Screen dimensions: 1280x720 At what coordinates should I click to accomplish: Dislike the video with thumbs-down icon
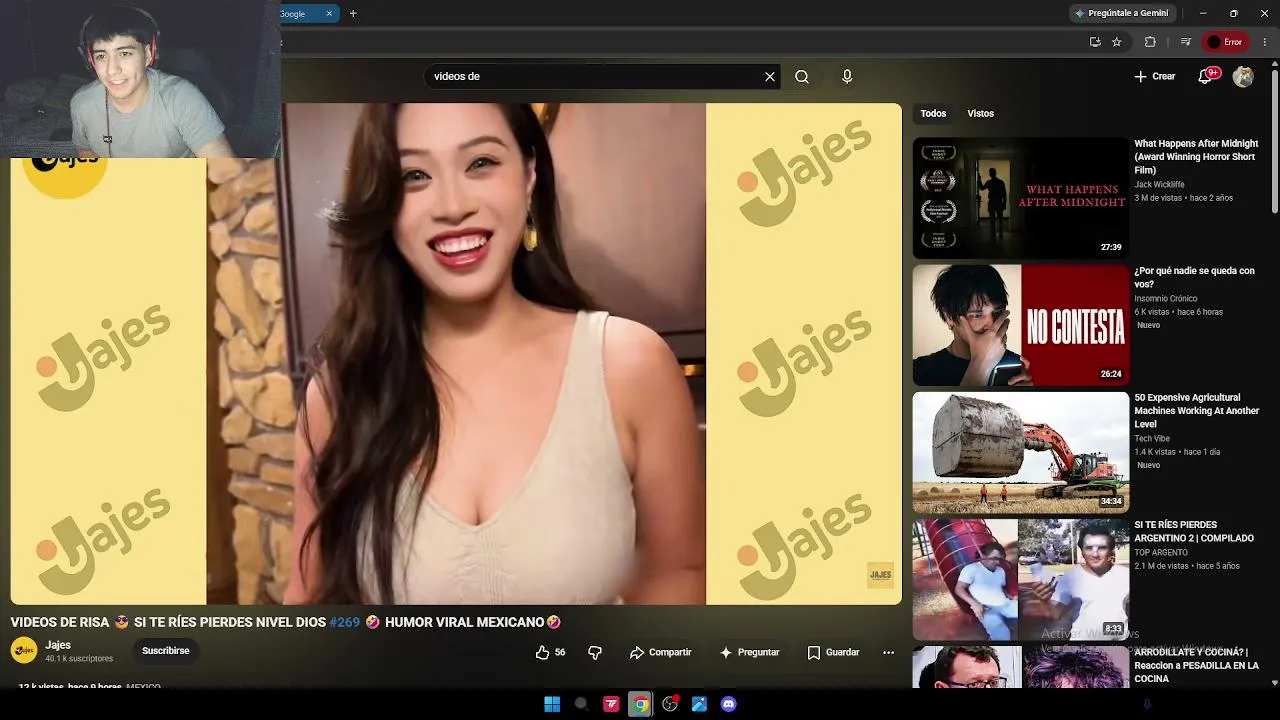tap(595, 653)
